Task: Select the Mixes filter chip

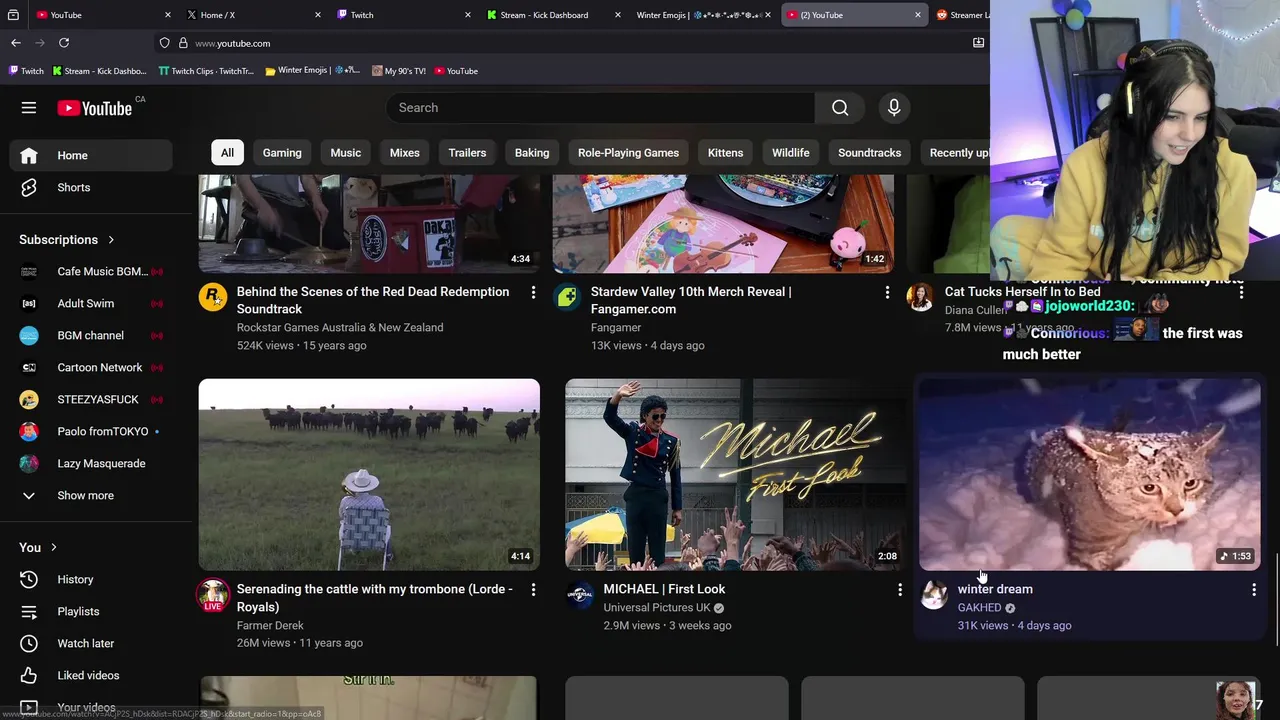Action: click(x=404, y=153)
